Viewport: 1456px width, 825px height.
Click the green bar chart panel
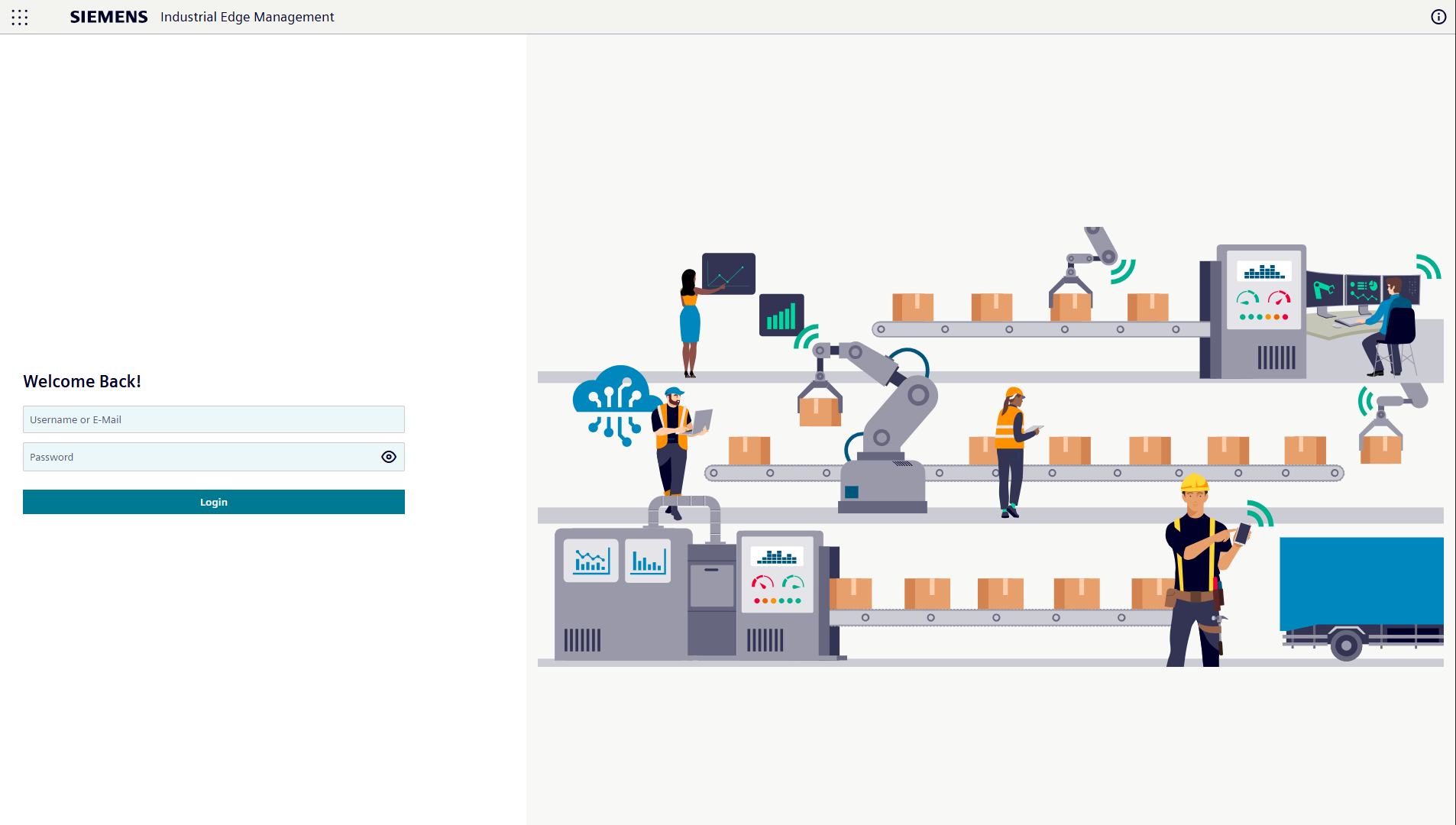tap(781, 315)
